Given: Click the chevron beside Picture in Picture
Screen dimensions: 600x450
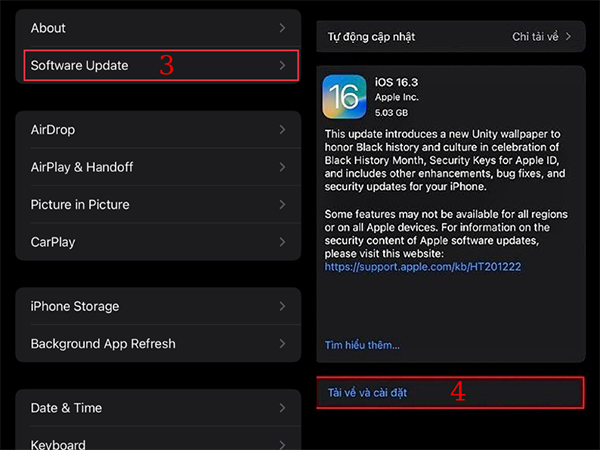Looking at the screenshot, I should [282, 205].
